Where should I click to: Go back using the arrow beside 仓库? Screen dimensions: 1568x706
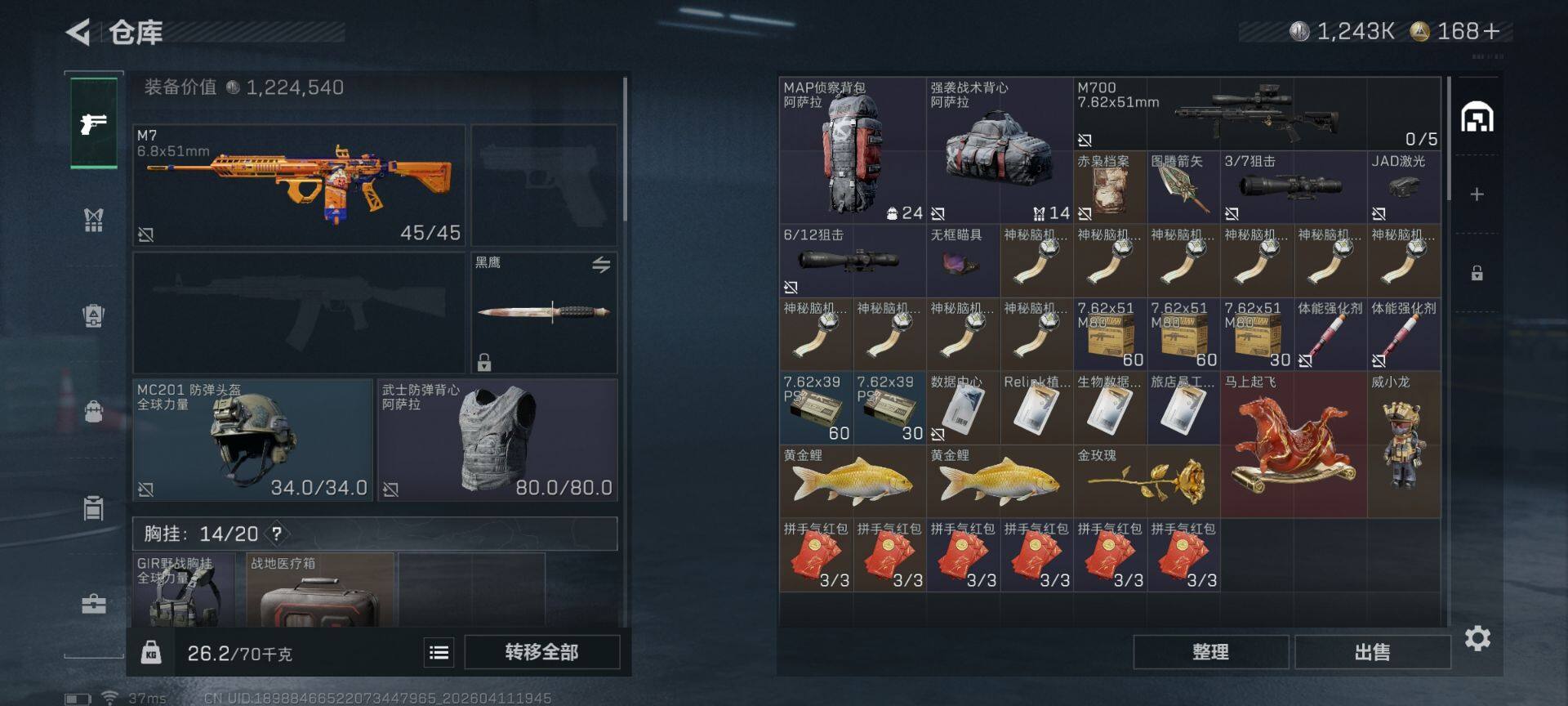(x=78, y=33)
